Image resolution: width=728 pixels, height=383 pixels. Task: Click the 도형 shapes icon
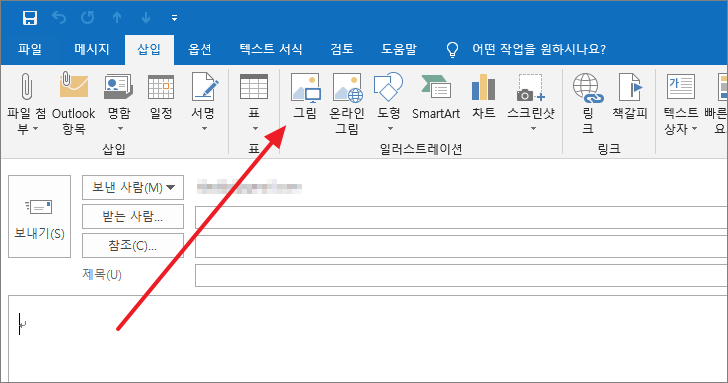[389, 86]
